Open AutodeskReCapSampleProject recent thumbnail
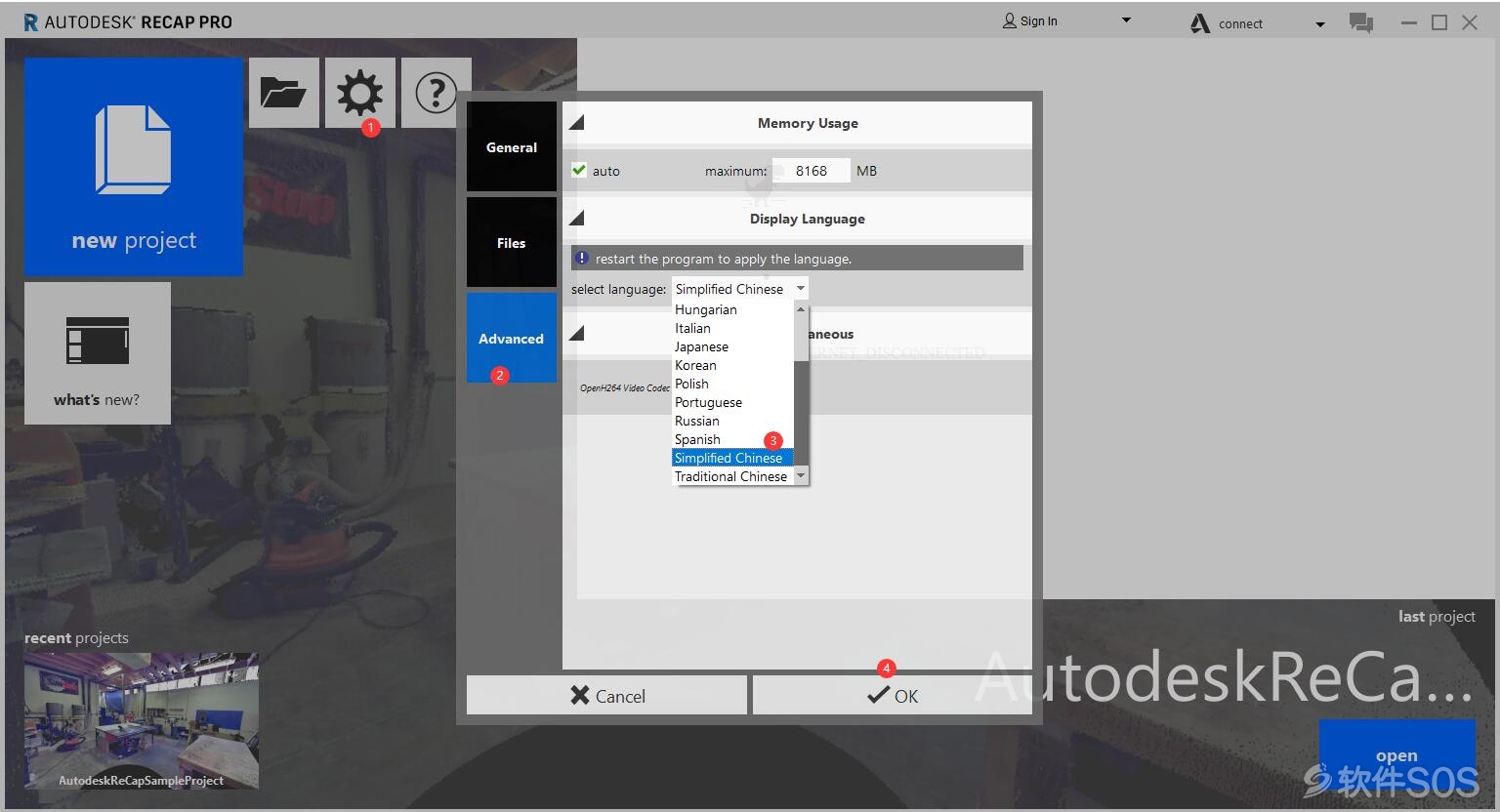Screen dimensions: 1500x812 142,721
